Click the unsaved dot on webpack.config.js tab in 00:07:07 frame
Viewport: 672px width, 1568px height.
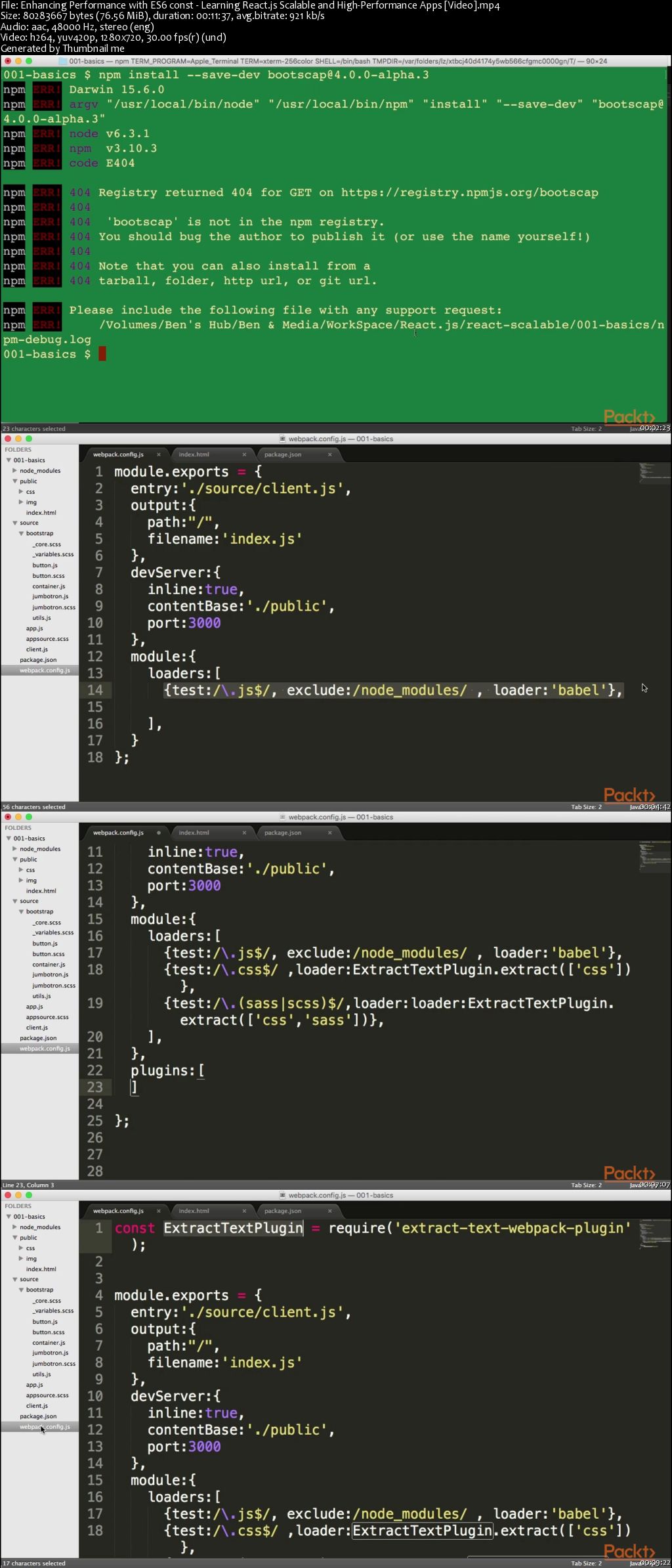click(159, 833)
